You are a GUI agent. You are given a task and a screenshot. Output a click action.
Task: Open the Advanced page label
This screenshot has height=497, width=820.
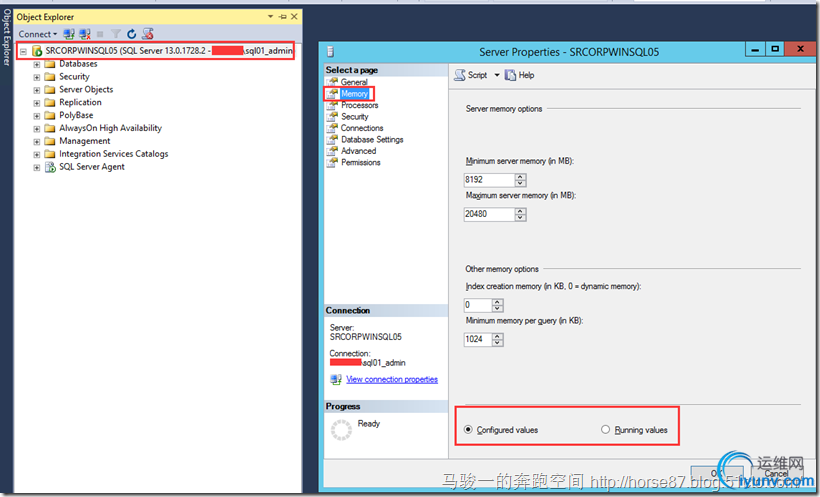tap(358, 151)
